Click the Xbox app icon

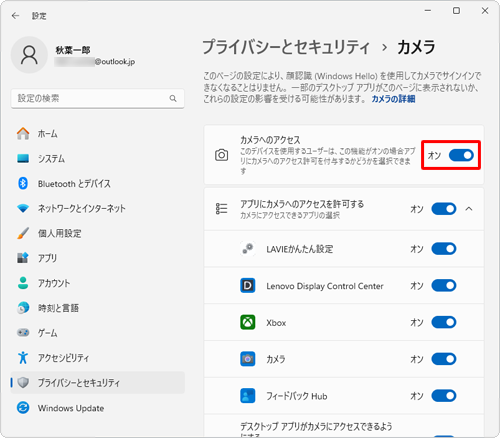[x=248, y=322]
